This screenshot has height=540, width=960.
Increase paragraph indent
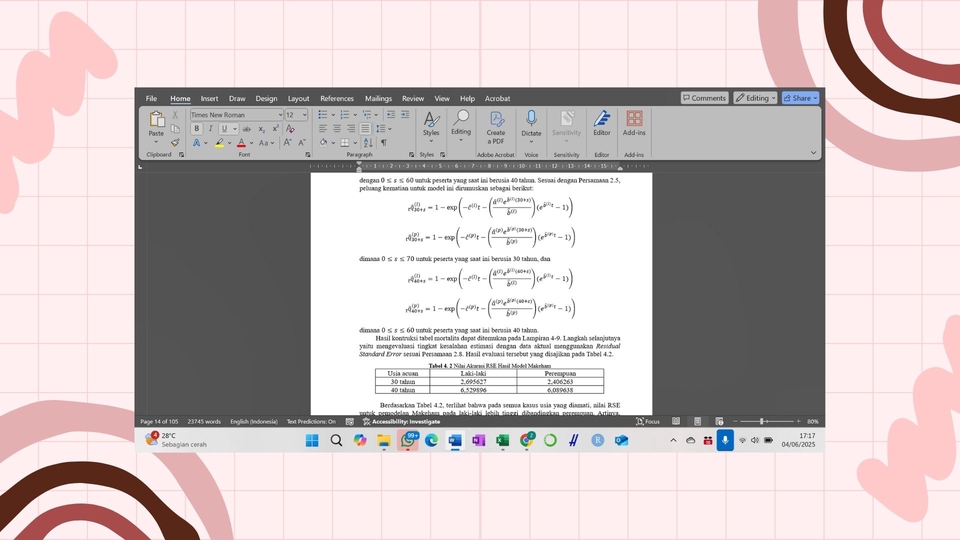[405, 114]
